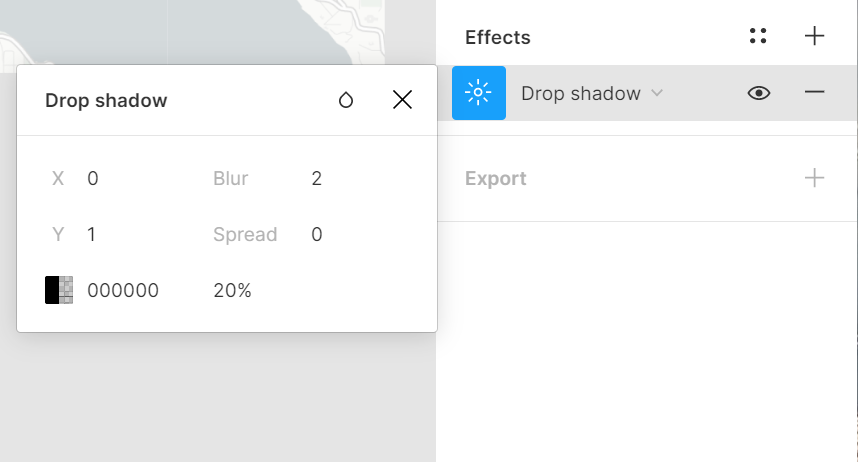Viewport: 858px width, 462px height.
Task: Open effect settings sun icon
Action: point(479,93)
